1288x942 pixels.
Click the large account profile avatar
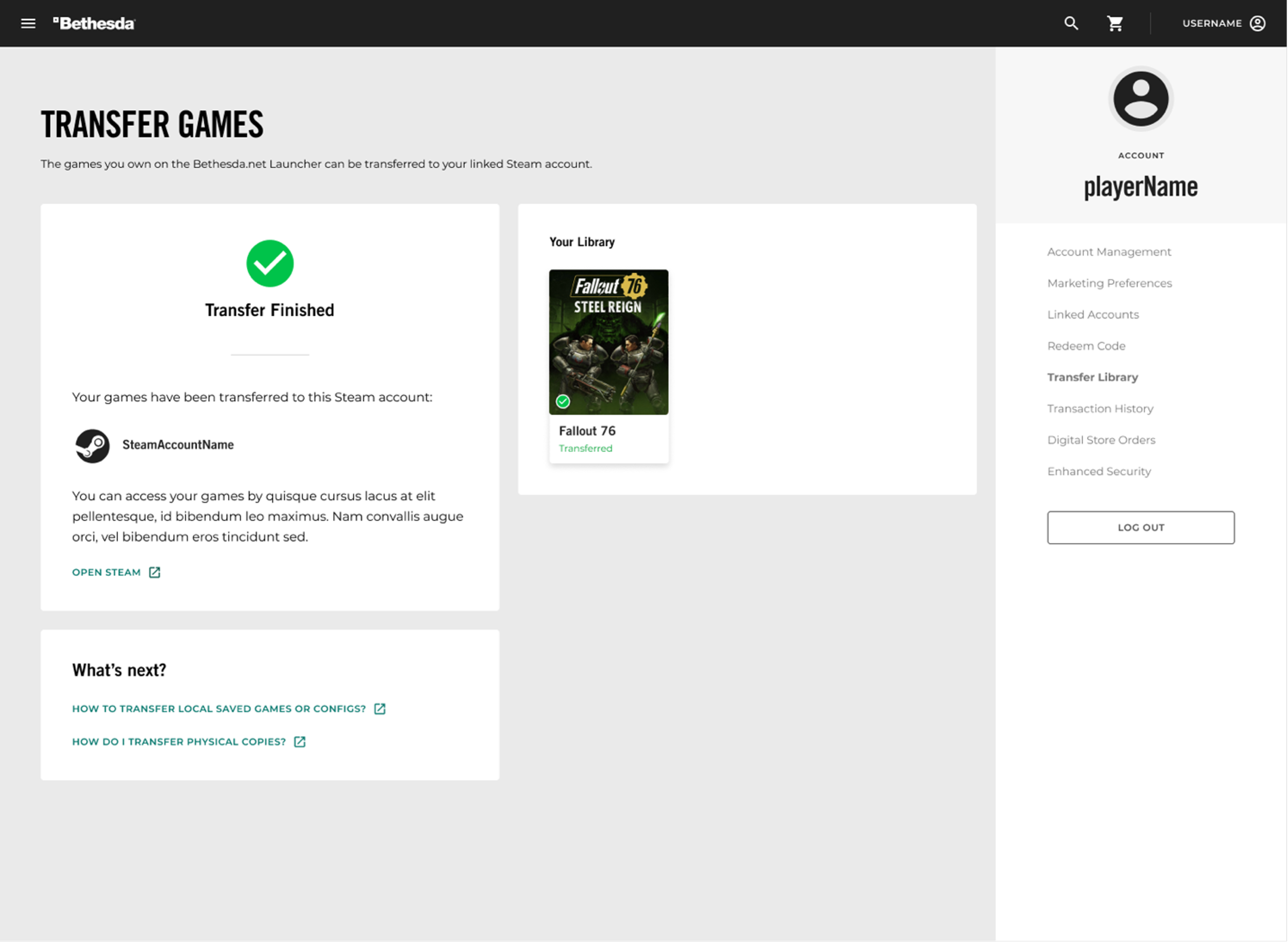coord(1141,99)
